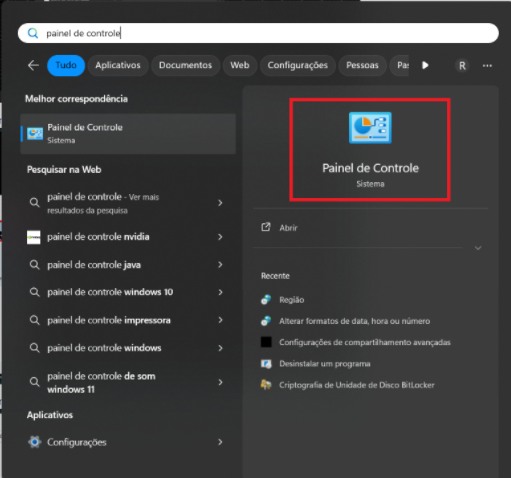Select 'painel de controle windows 10' suggestion
This screenshot has height=478, width=511.
coord(128,292)
